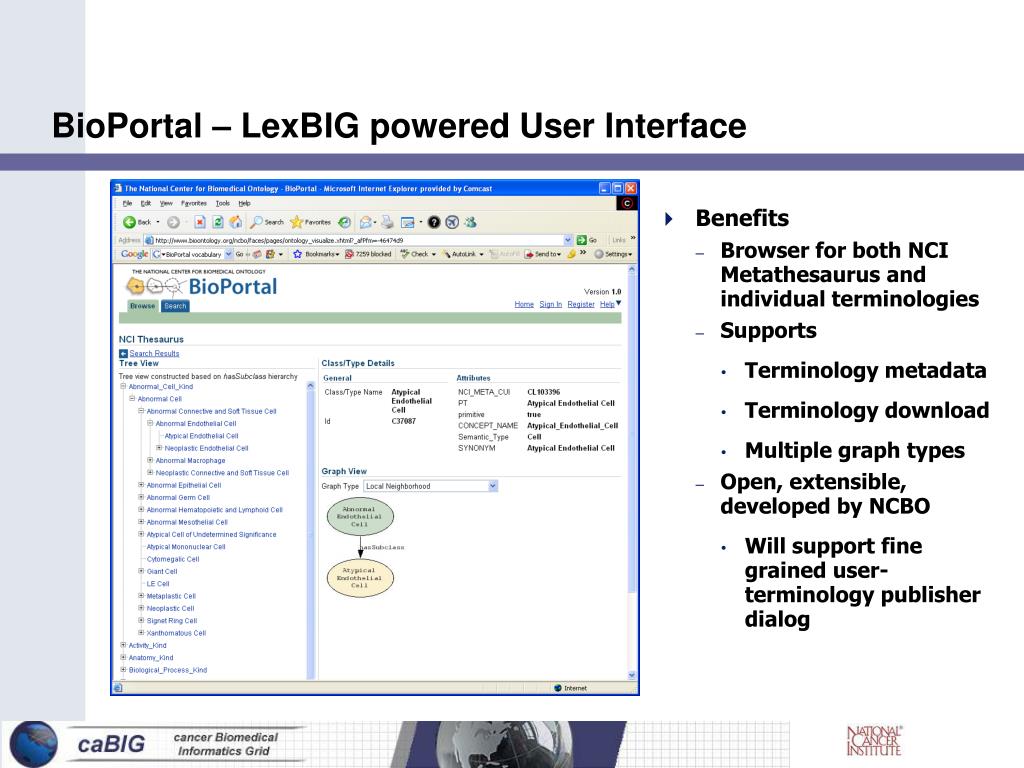Image resolution: width=1024 pixels, height=768 pixels.
Task: Click the Messenger buddy icon
Action: tap(470, 223)
